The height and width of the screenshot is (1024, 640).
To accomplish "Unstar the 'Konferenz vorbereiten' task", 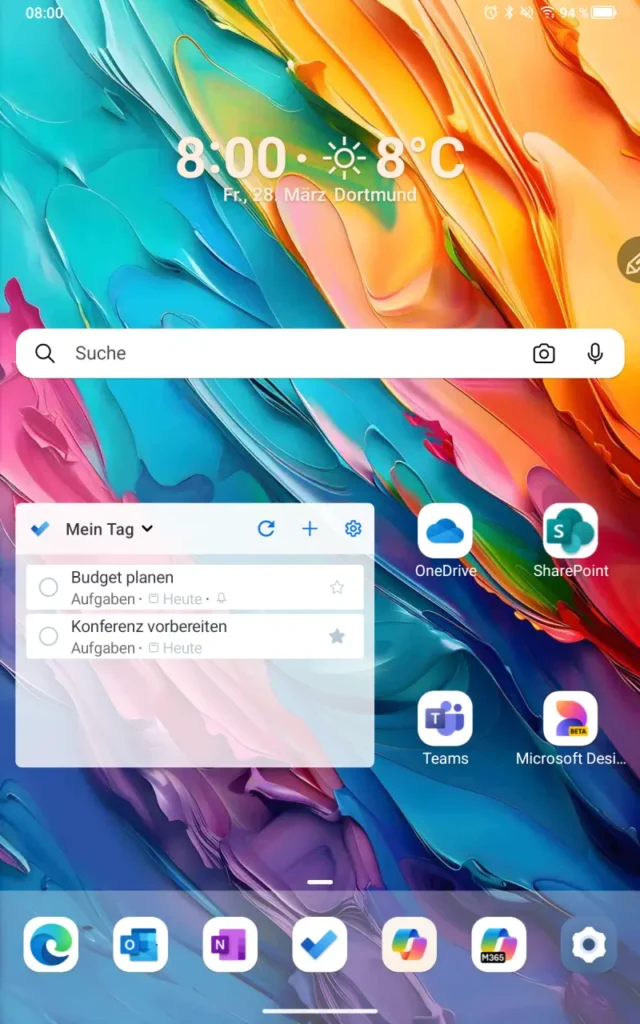I will (x=337, y=637).
